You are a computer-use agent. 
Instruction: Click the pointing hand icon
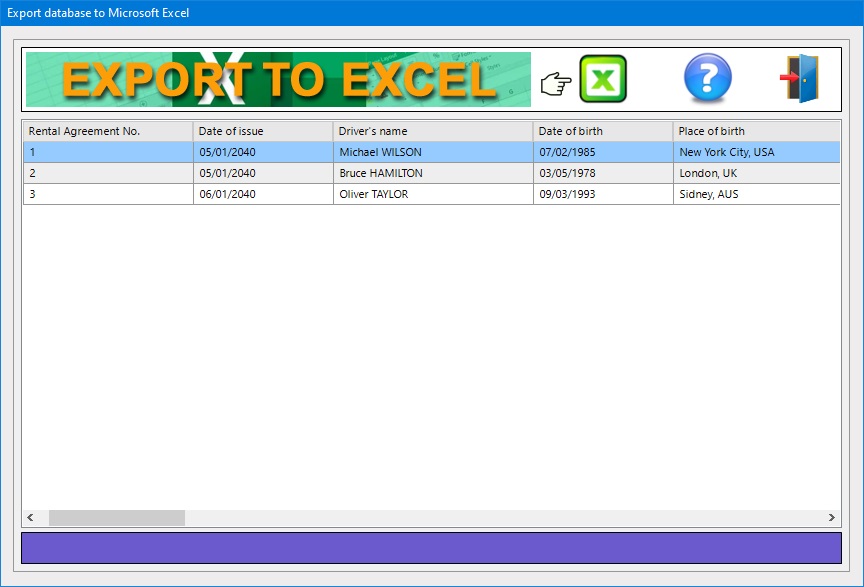tap(554, 84)
